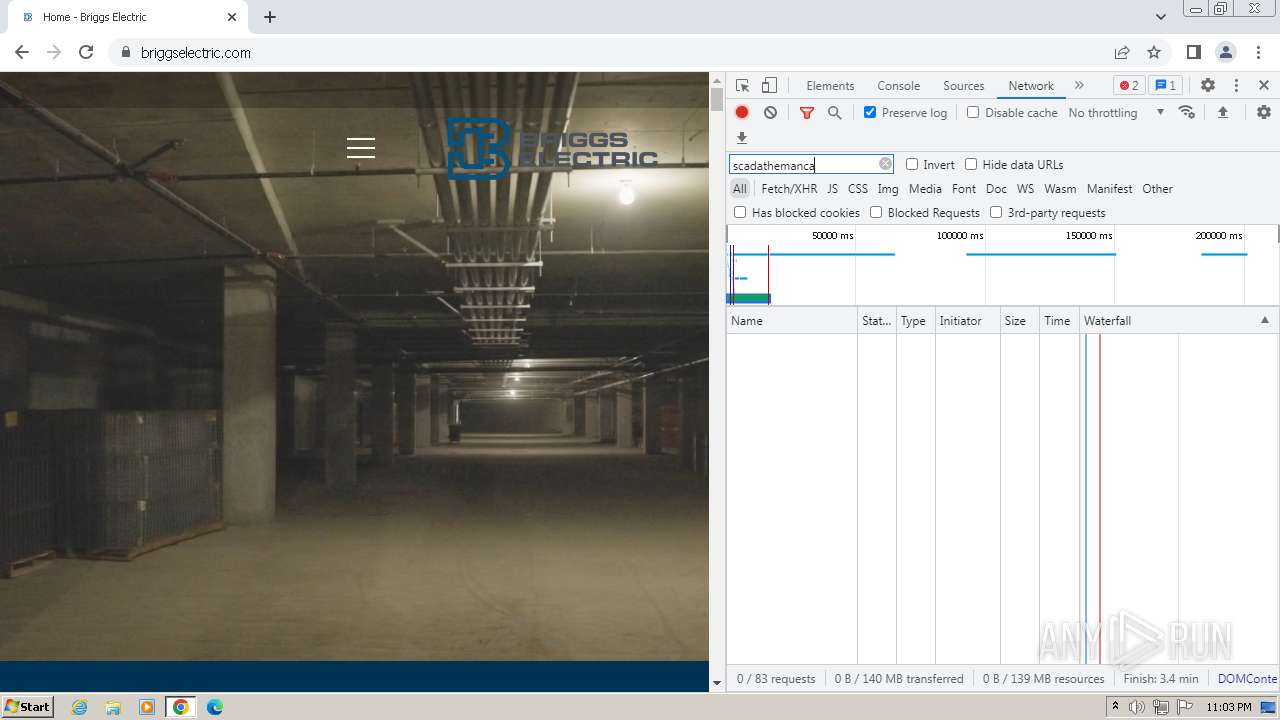Clear the filter text field
The image size is (1280, 720).
point(885,164)
